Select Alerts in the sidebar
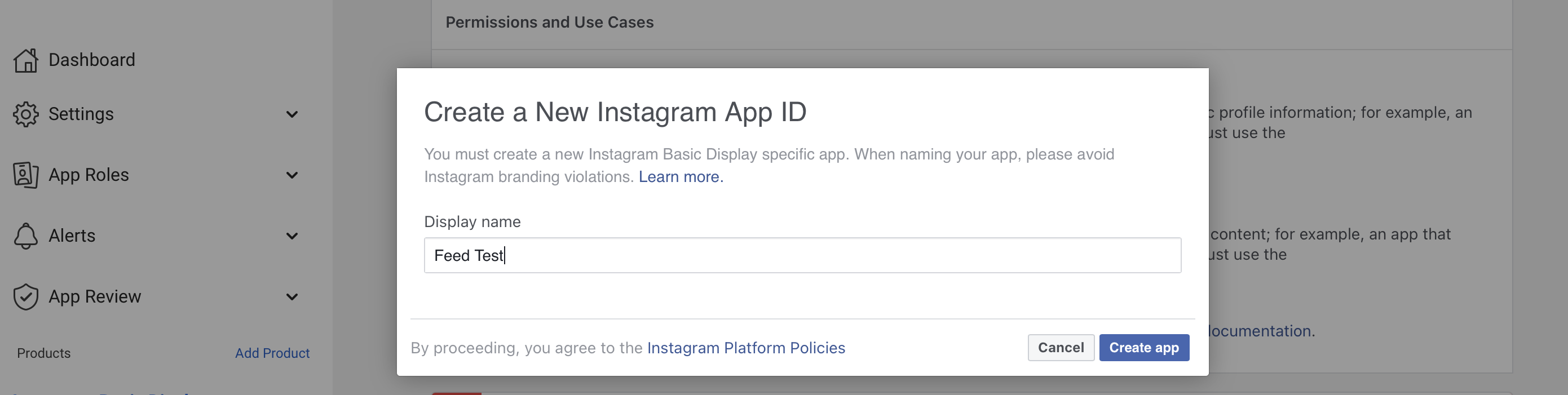Image resolution: width=1568 pixels, height=395 pixels. coord(72,236)
